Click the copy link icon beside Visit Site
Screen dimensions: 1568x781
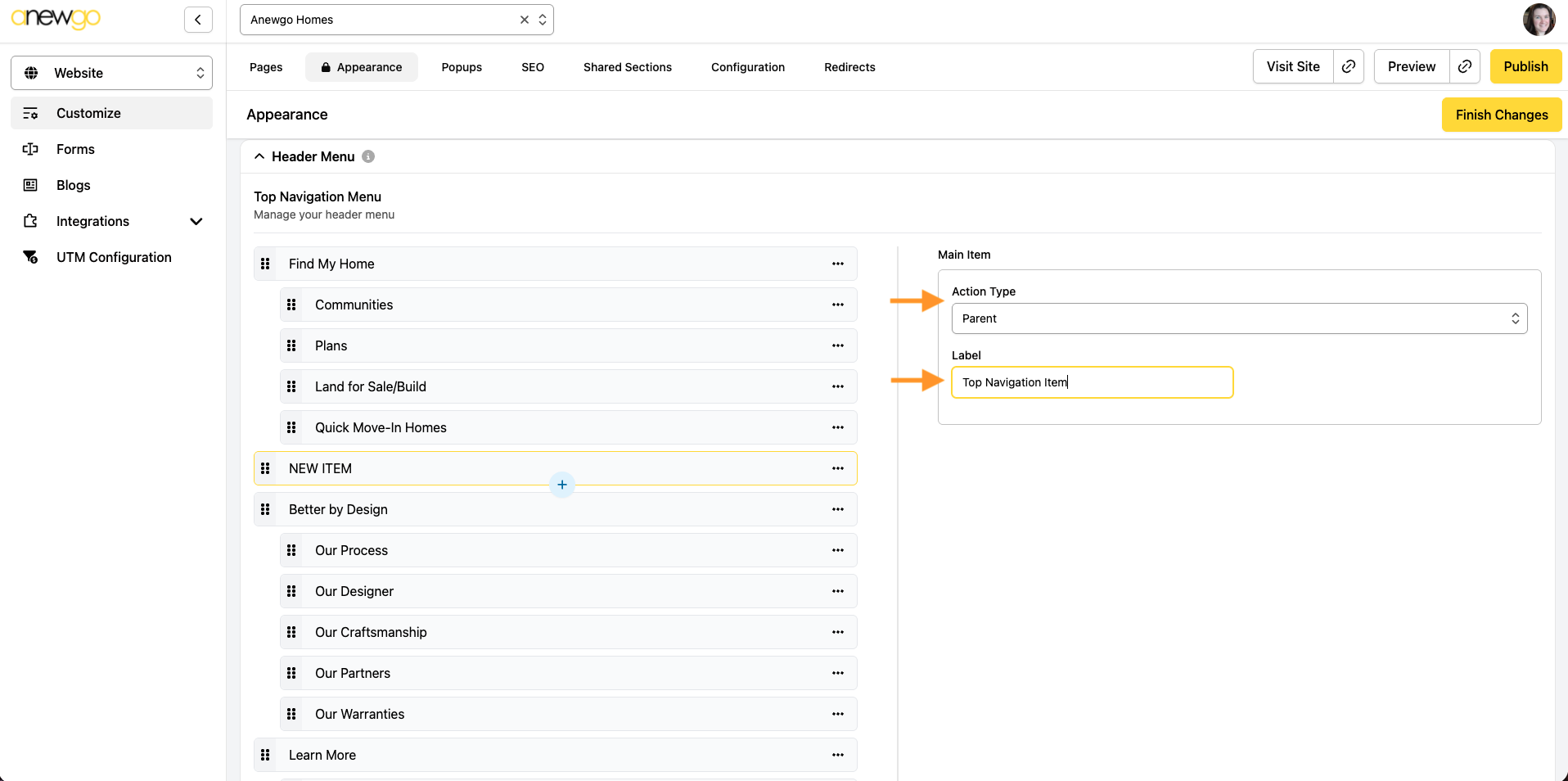(x=1348, y=66)
